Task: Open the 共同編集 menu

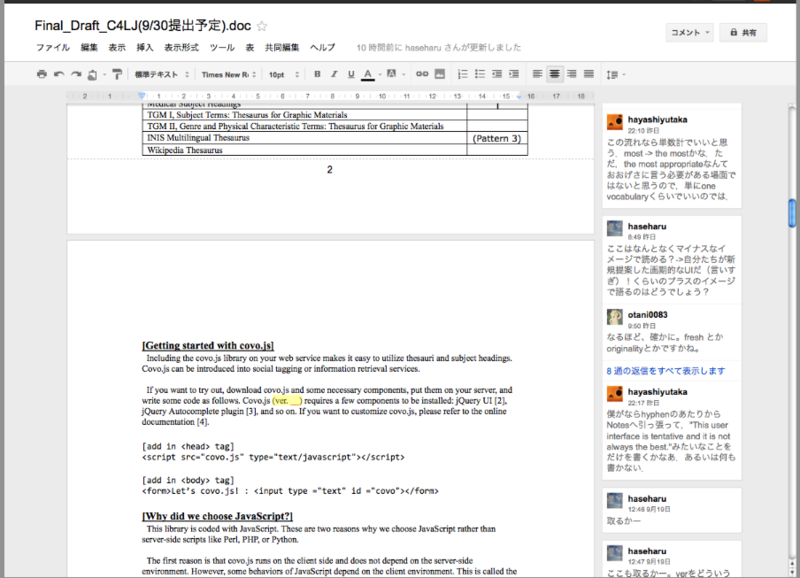Action: tap(282, 47)
